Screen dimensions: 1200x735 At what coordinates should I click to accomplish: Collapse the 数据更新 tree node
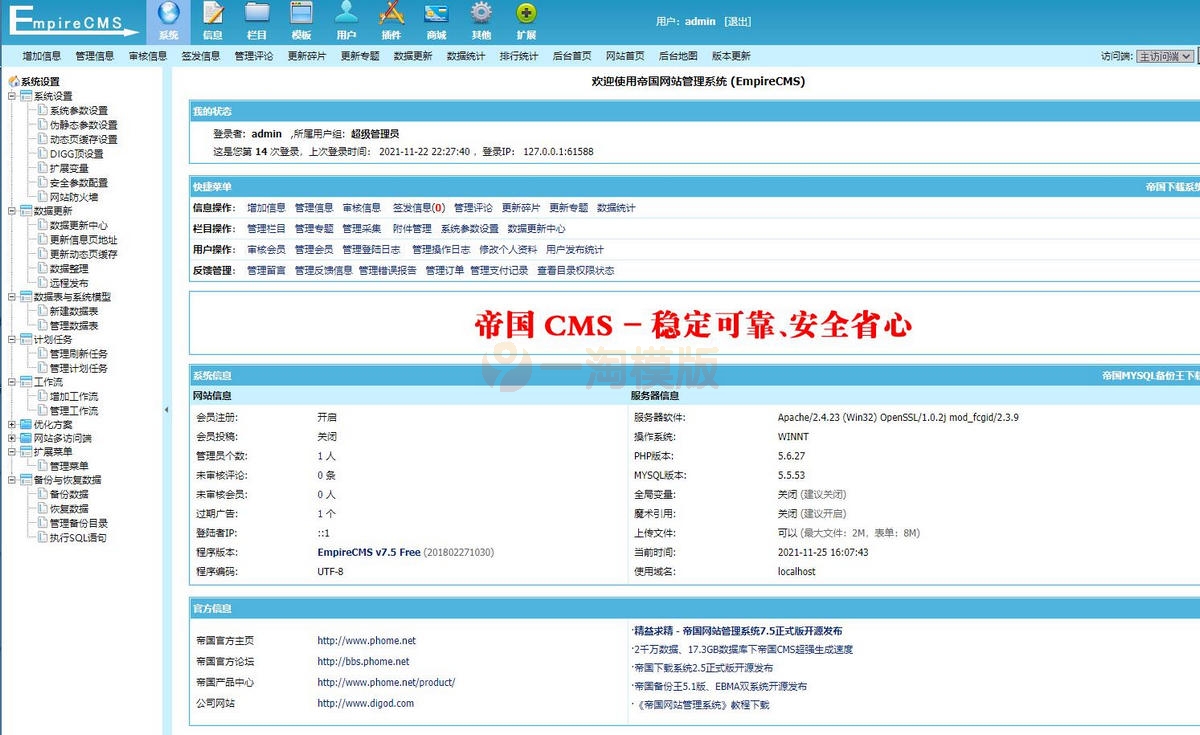coord(12,211)
